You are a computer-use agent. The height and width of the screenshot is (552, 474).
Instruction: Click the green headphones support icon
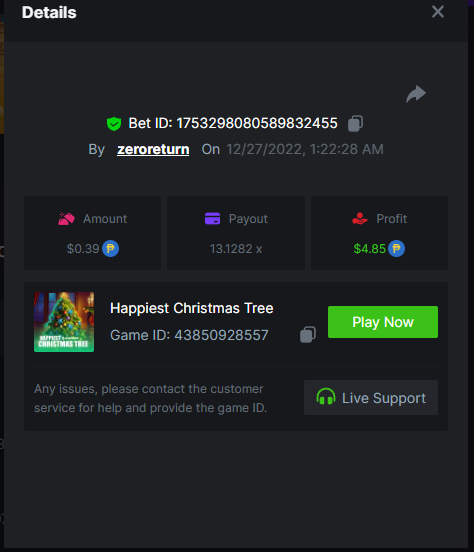326,397
